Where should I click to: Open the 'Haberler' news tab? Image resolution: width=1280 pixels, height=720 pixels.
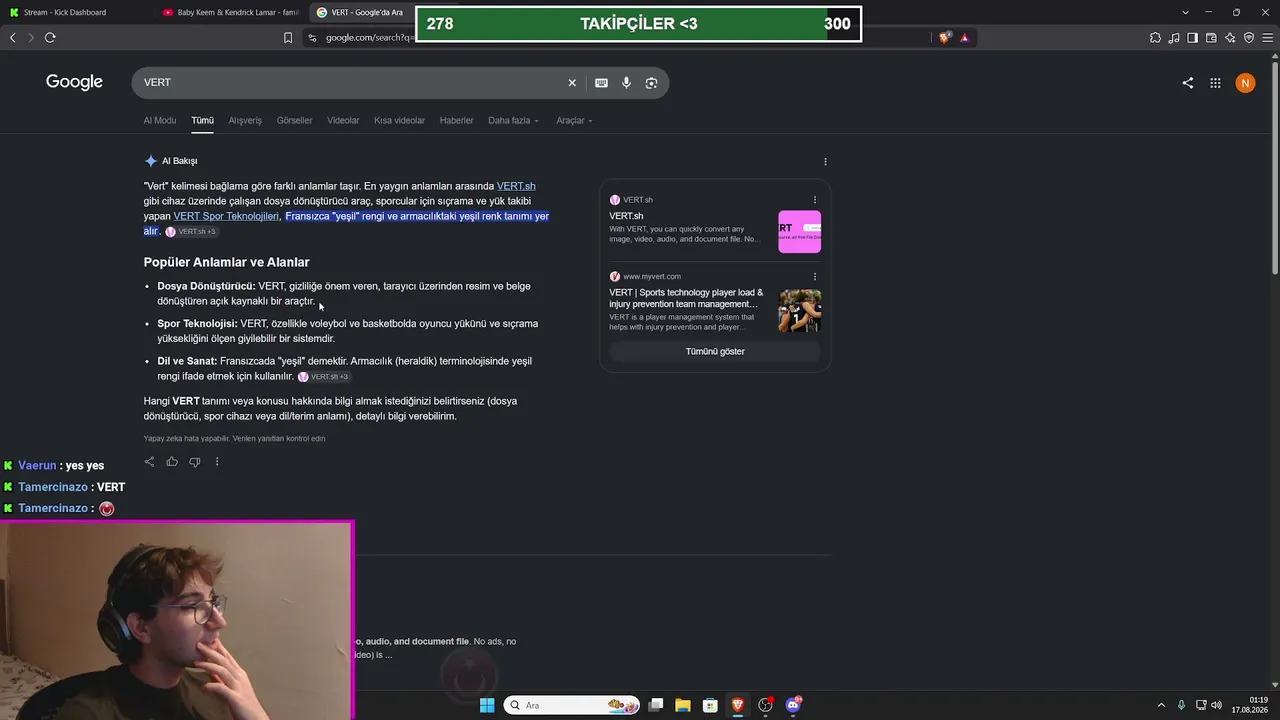point(457,121)
